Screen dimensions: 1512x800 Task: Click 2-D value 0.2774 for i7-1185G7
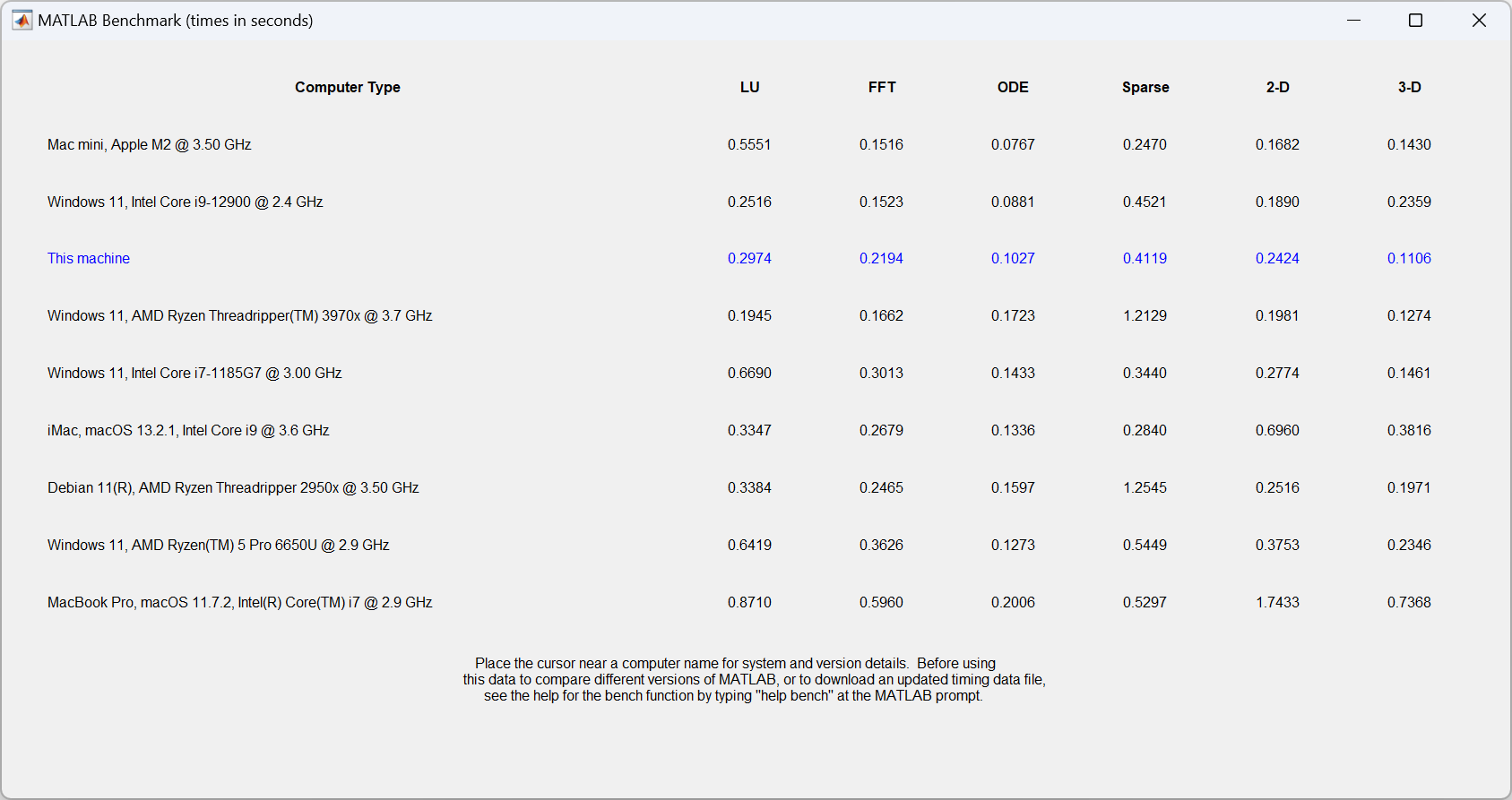coord(1277,373)
